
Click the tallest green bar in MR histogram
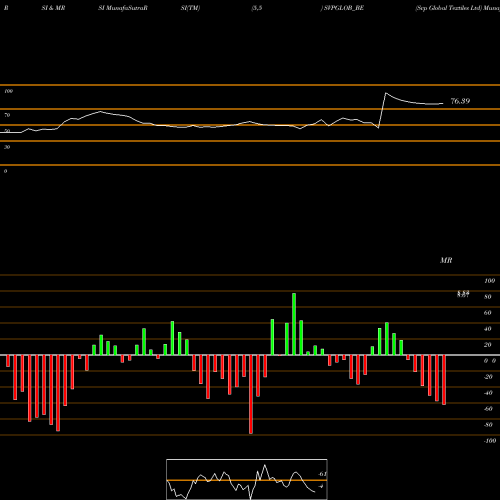click(294, 324)
